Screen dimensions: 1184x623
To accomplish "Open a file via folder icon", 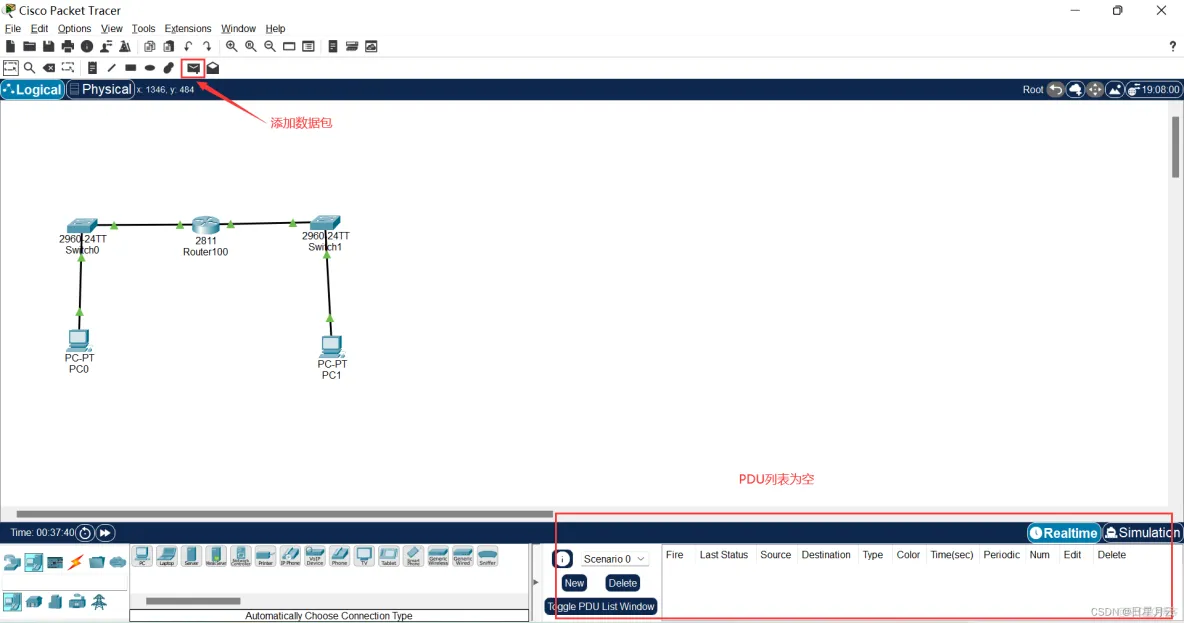I will pyautogui.click(x=29, y=47).
